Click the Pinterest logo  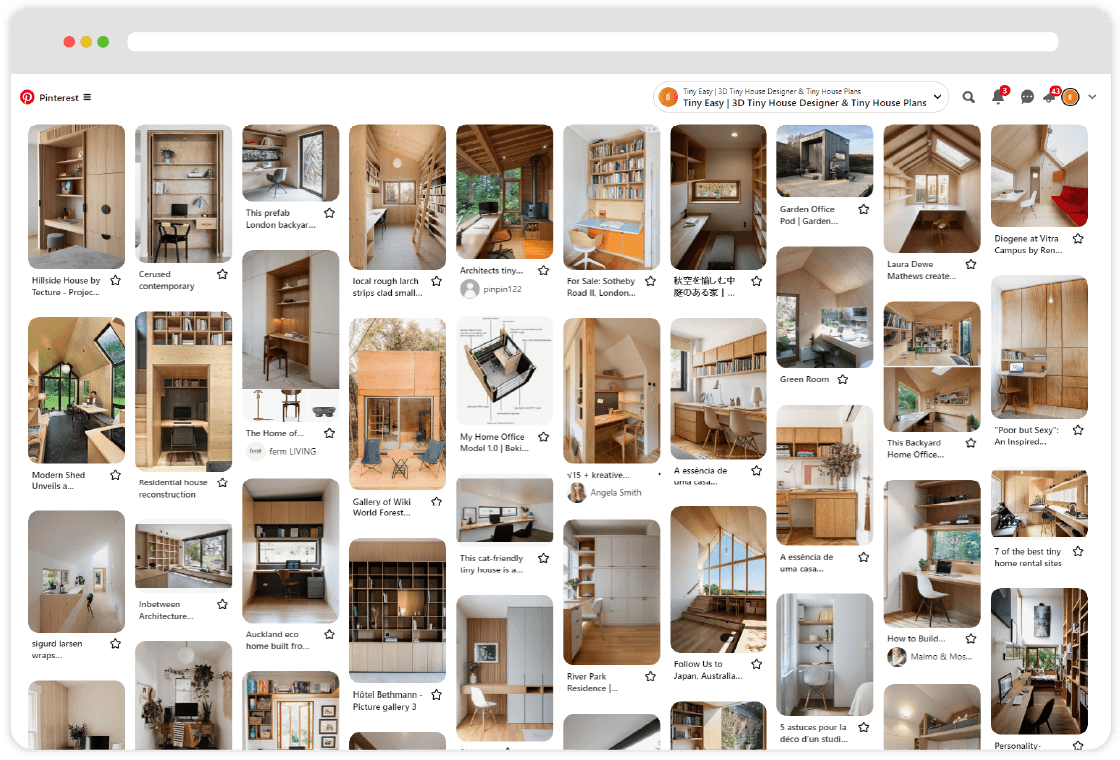point(27,97)
